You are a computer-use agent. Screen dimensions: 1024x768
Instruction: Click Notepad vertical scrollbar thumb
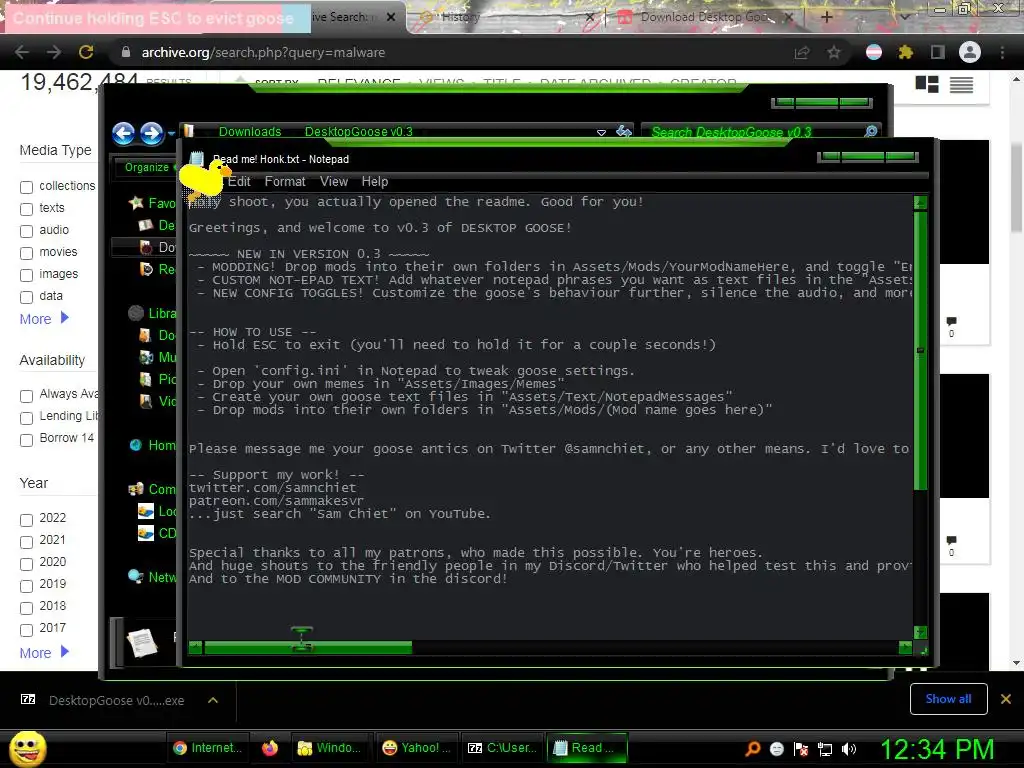click(920, 349)
